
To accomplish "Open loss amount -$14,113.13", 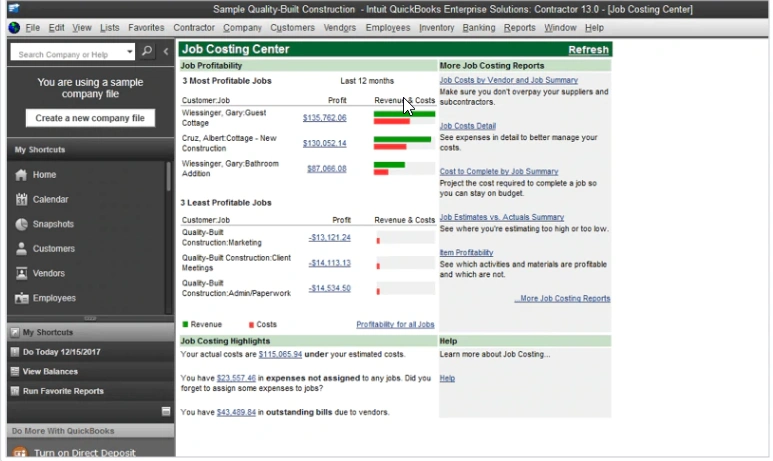I will [x=329, y=263].
